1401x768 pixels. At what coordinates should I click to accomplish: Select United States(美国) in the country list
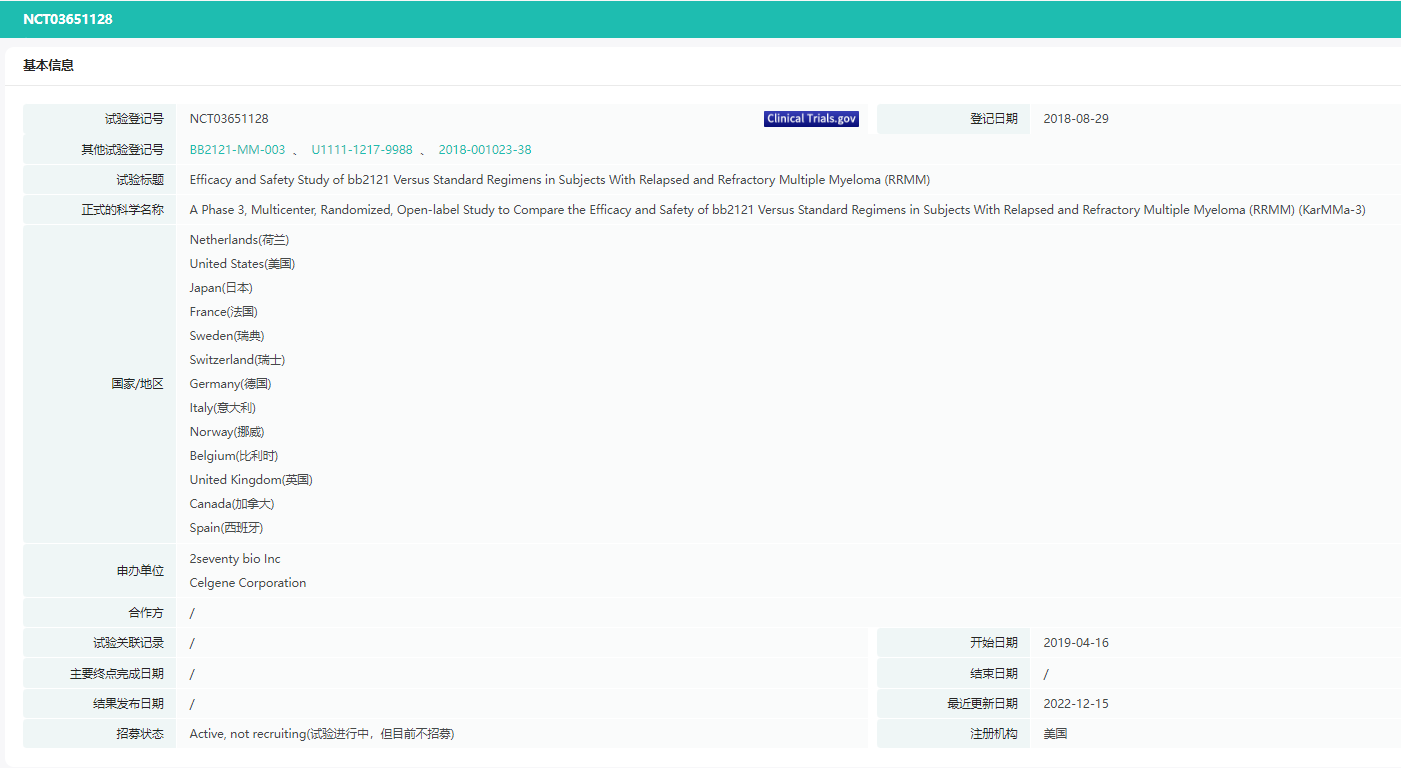tap(242, 264)
